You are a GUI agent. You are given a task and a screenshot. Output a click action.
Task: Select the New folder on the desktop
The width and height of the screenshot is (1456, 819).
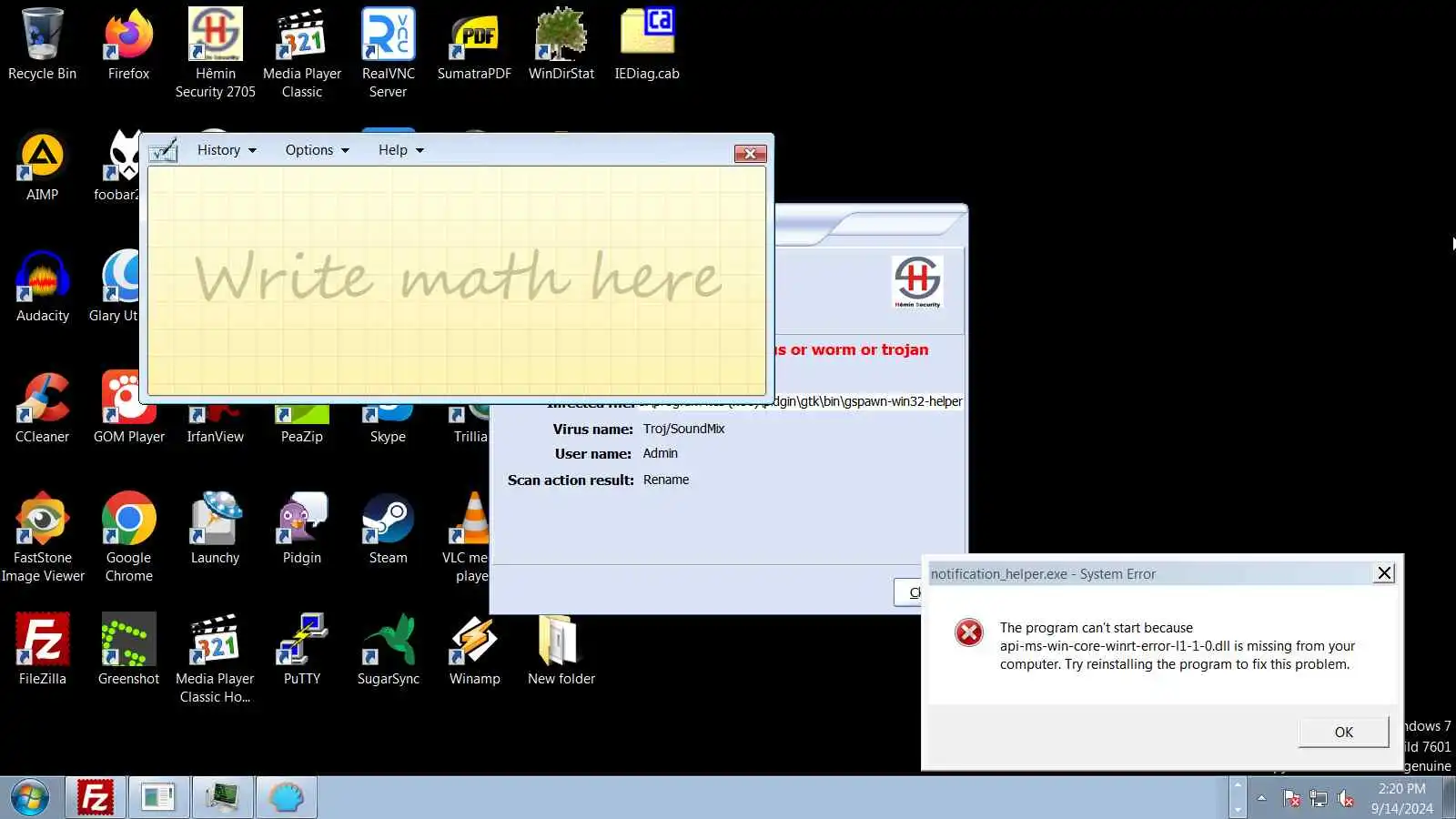pos(561,650)
